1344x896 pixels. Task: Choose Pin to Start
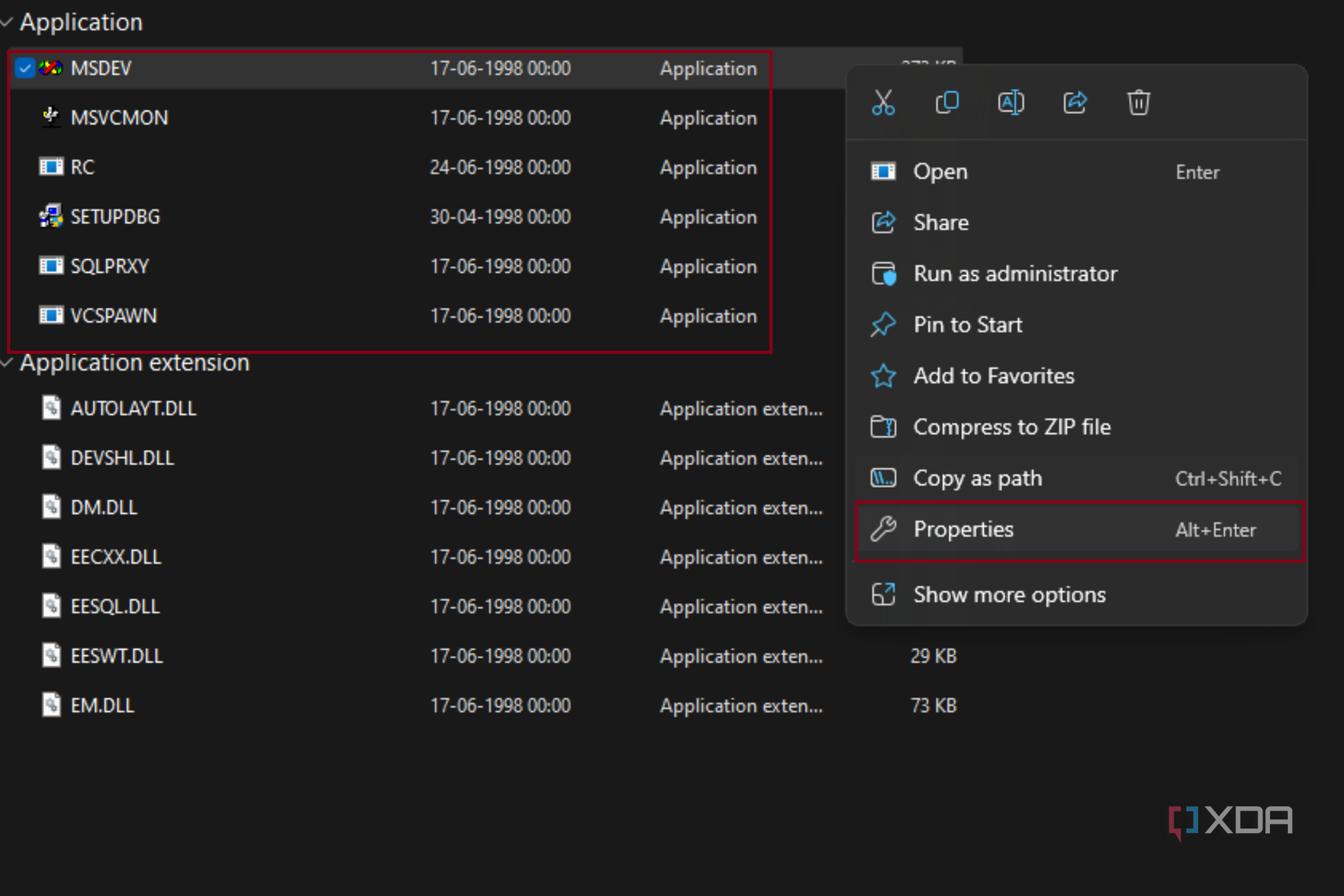(1077, 325)
